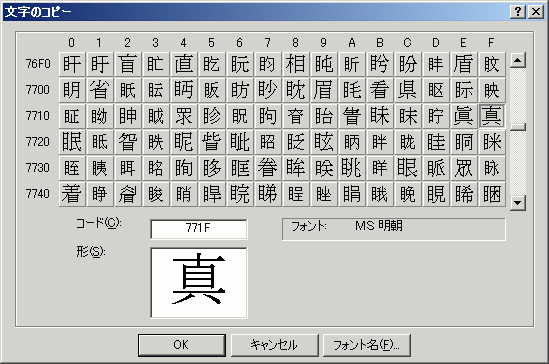
Task: Click the OK button
Action: [x=181, y=345]
